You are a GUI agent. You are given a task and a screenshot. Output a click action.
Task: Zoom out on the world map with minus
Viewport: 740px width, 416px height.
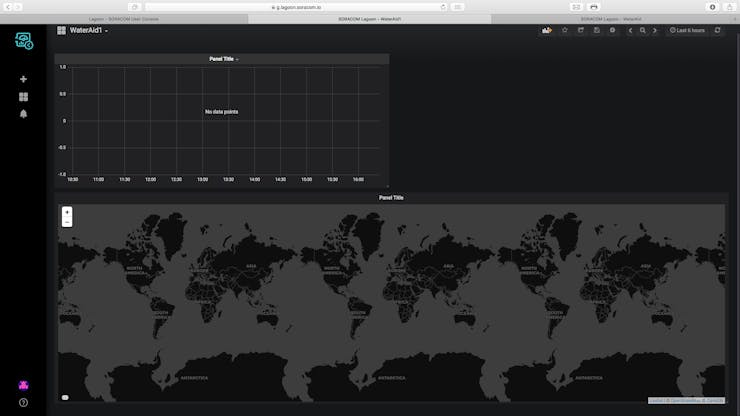[67, 222]
